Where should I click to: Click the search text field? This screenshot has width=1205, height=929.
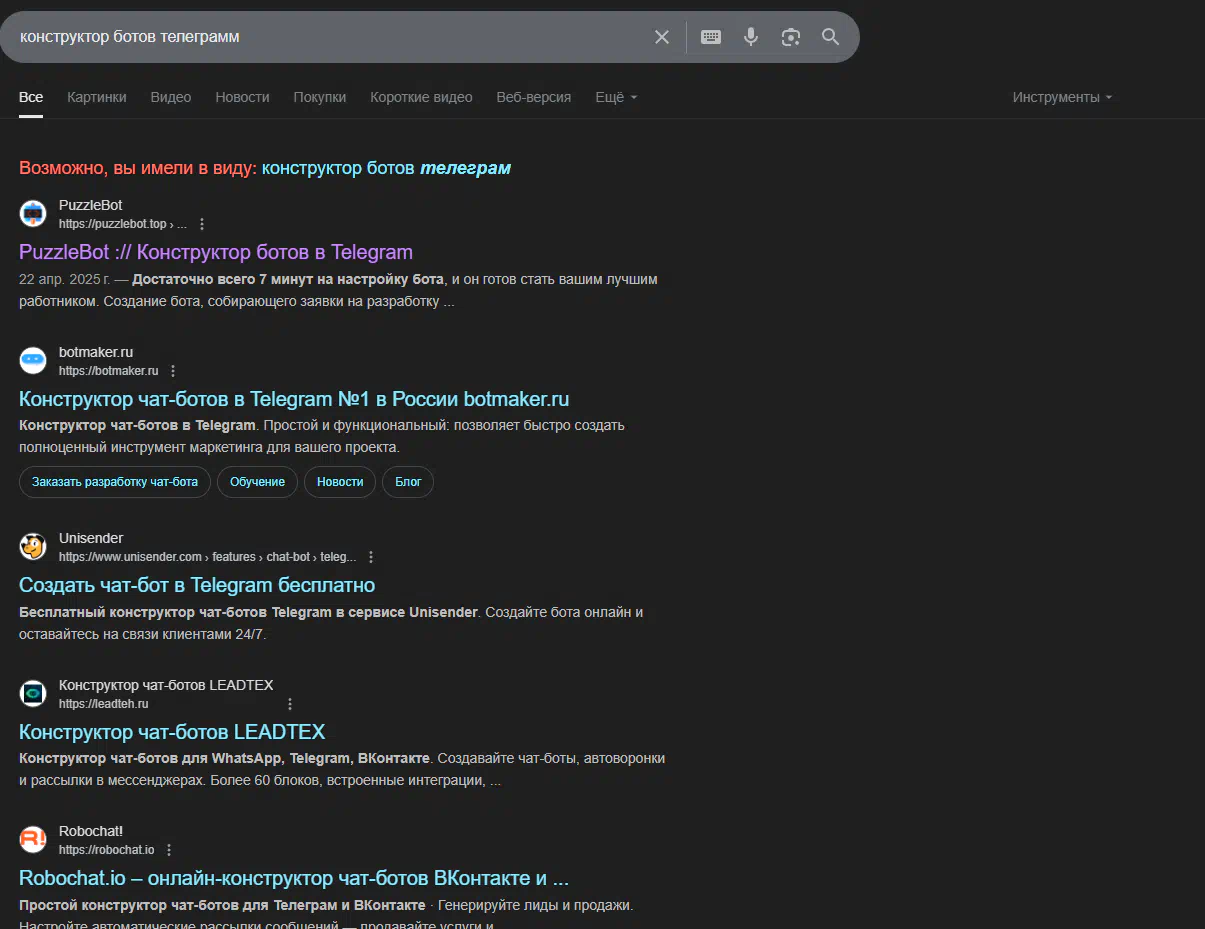(330, 37)
